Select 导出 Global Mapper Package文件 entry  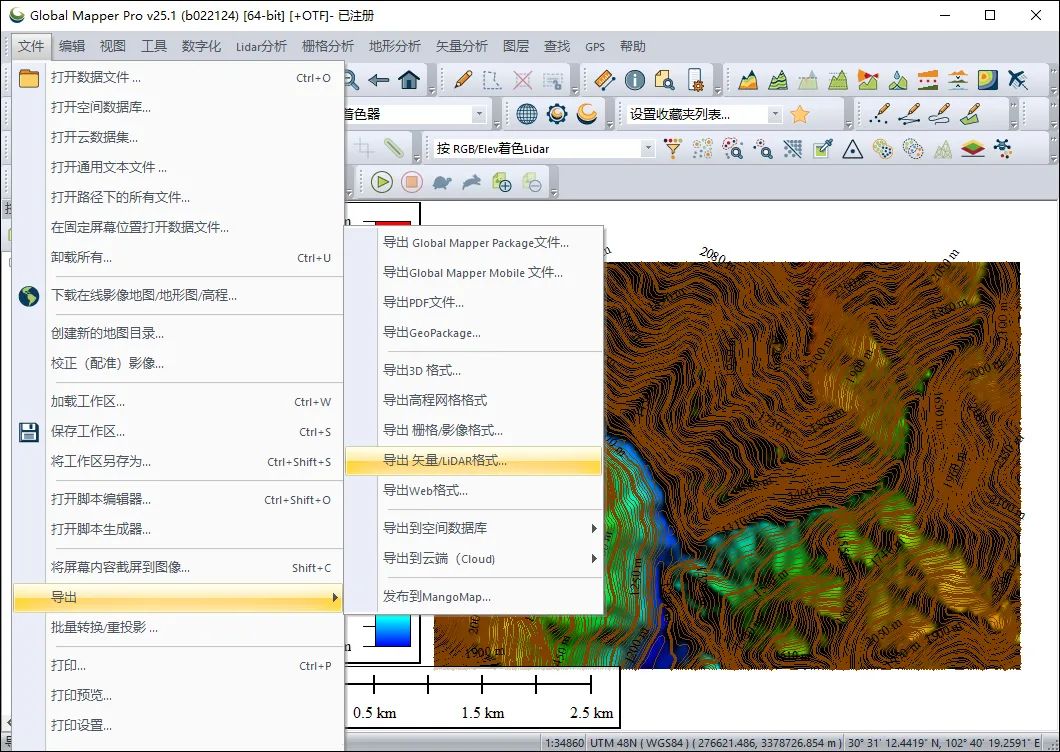474,243
